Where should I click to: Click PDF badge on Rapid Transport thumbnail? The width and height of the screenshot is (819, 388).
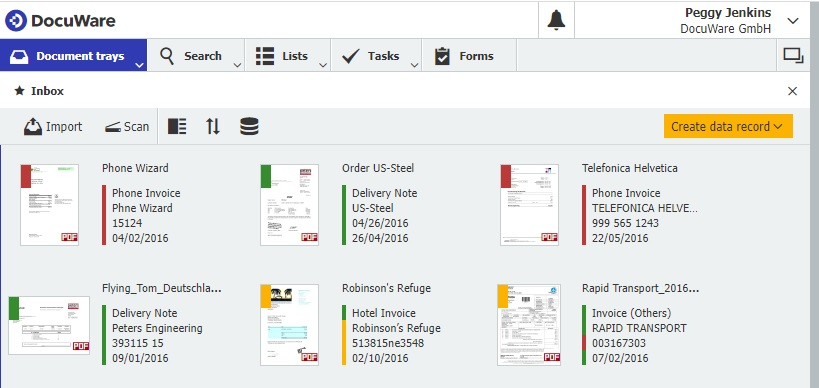click(x=552, y=357)
